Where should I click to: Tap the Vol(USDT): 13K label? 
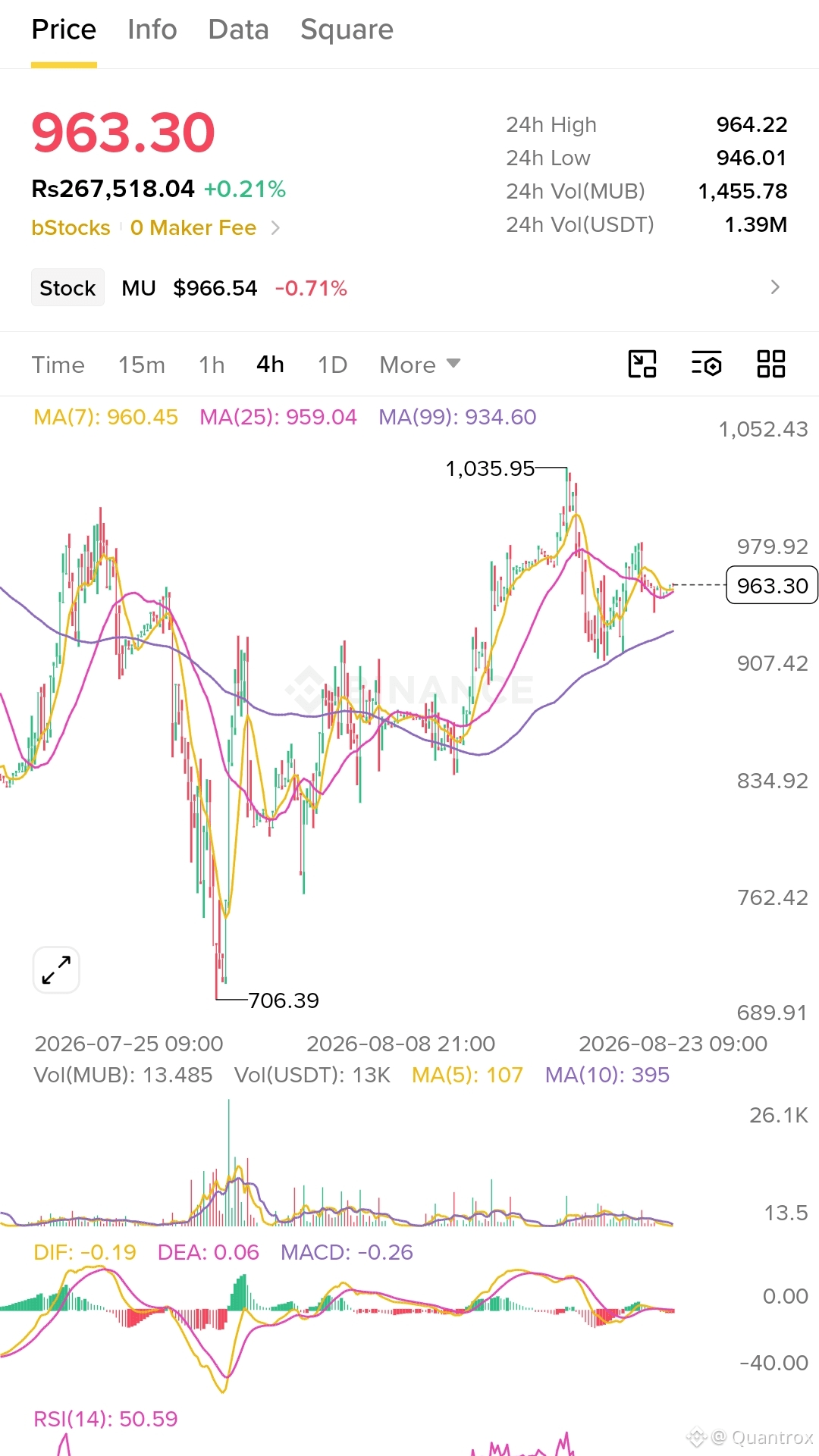(x=312, y=1075)
